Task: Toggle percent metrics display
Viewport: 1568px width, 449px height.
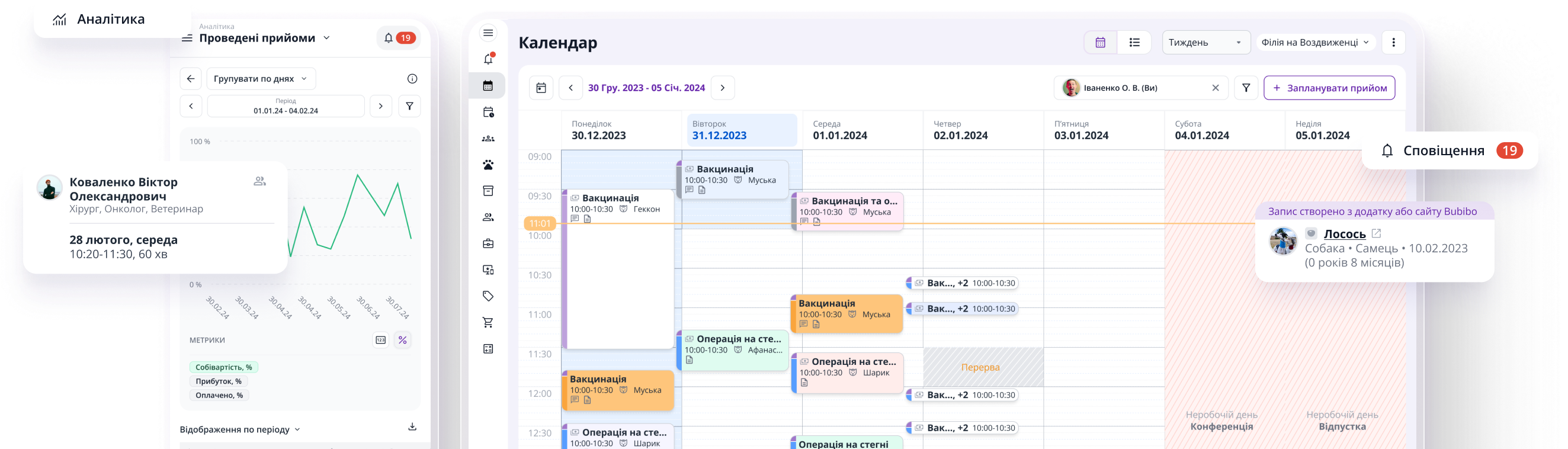Action: pyautogui.click(x=402, y=340)
